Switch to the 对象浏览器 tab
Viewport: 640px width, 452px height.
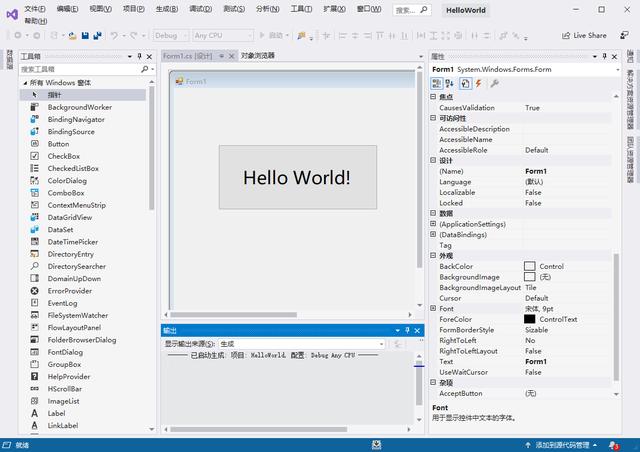pyautogui.click(x=257, y=56)
